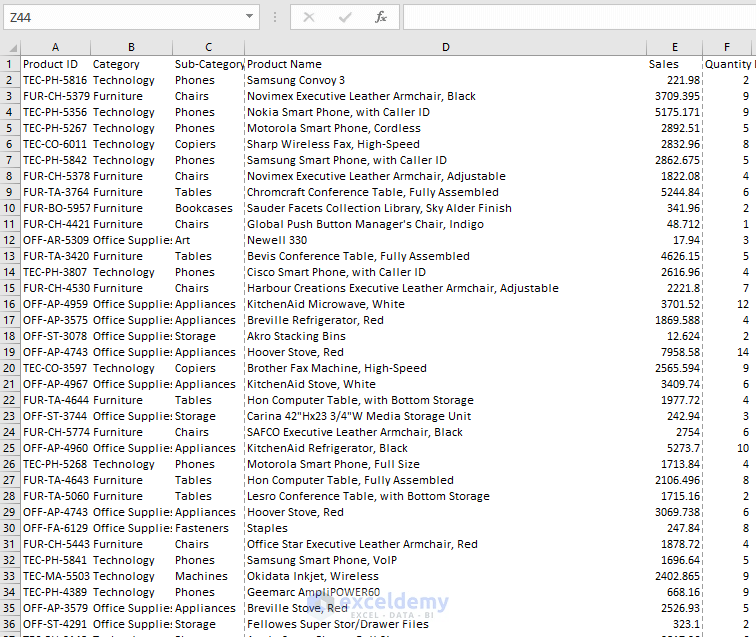Select row 19 header
The width and height of the screenshot is (756, 637).
click(x=10, y=352)
